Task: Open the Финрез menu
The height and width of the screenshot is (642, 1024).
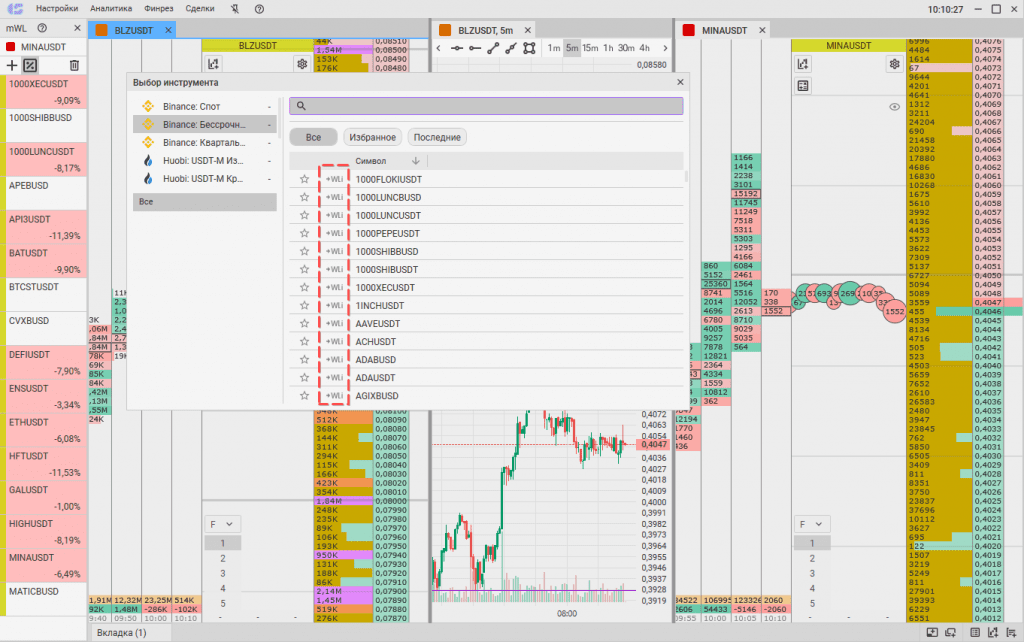Action: (159, 8)
